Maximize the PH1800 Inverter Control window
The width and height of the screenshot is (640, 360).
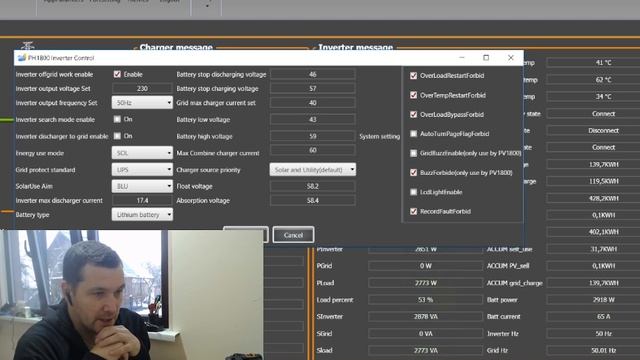tap(486, 58)
